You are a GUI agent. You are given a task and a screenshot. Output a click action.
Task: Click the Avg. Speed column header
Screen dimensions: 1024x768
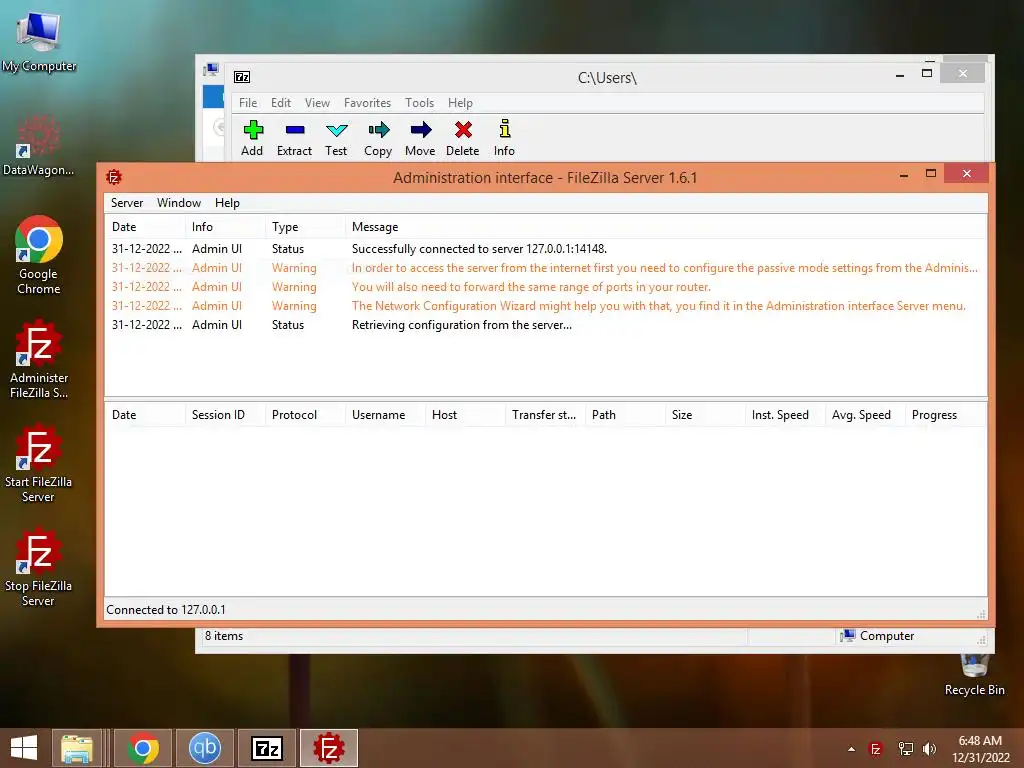[x=865, y=415]
